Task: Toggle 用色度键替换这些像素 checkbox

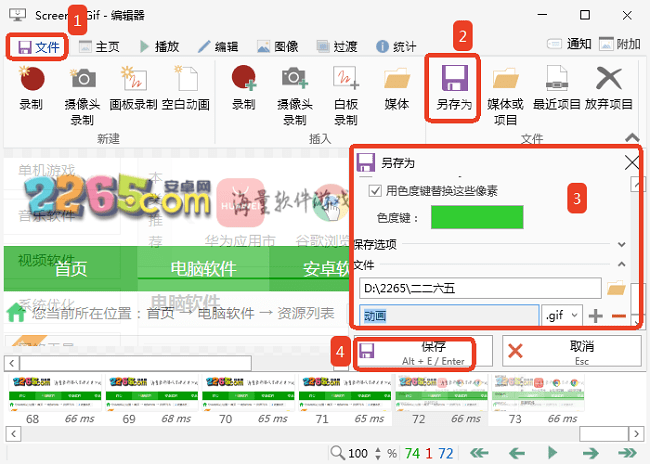Action: point(375,191)
